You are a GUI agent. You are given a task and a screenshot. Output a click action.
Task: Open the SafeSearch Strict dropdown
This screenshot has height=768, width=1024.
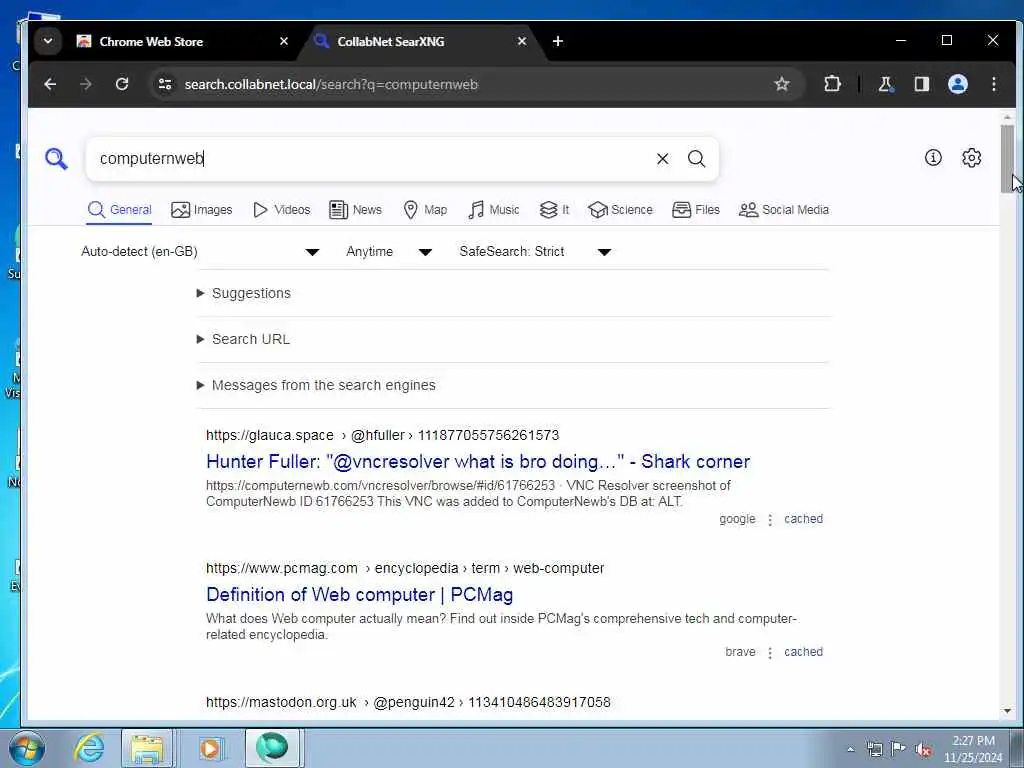pyautogui.click(x=535, y=251)
